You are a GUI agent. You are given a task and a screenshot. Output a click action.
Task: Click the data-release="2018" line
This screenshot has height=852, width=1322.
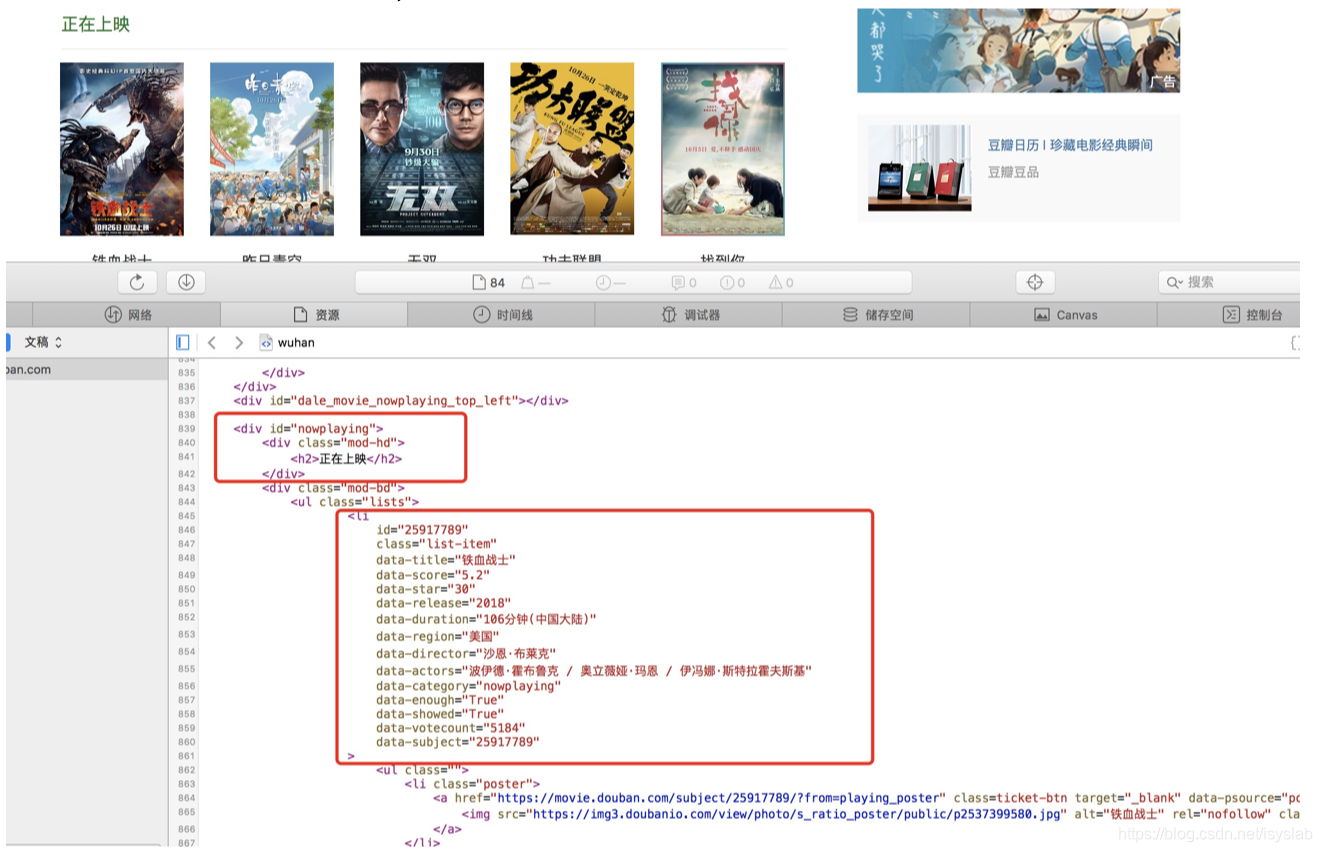[x=444, y=603]
